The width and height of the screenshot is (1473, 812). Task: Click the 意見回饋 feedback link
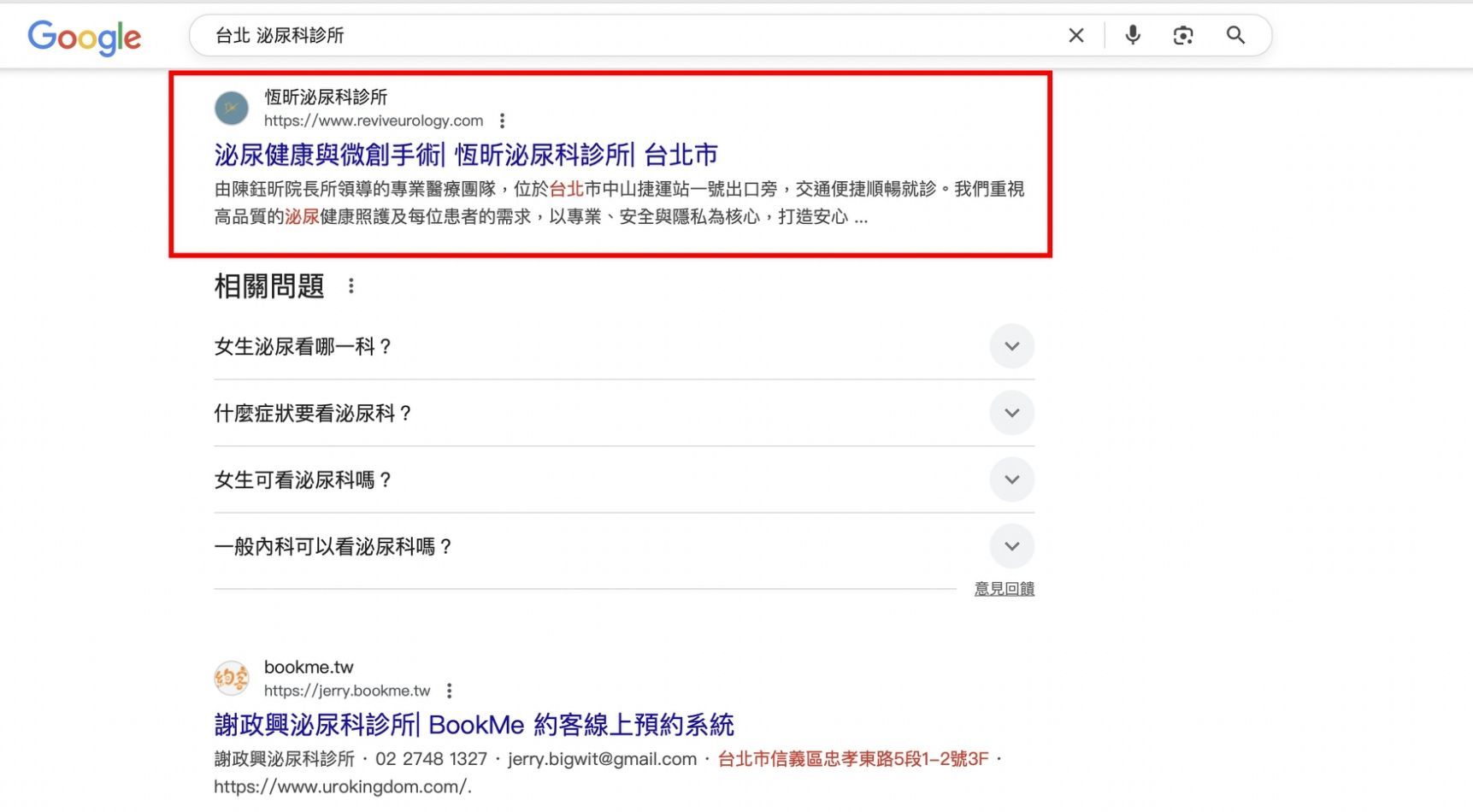[1005, 589]
